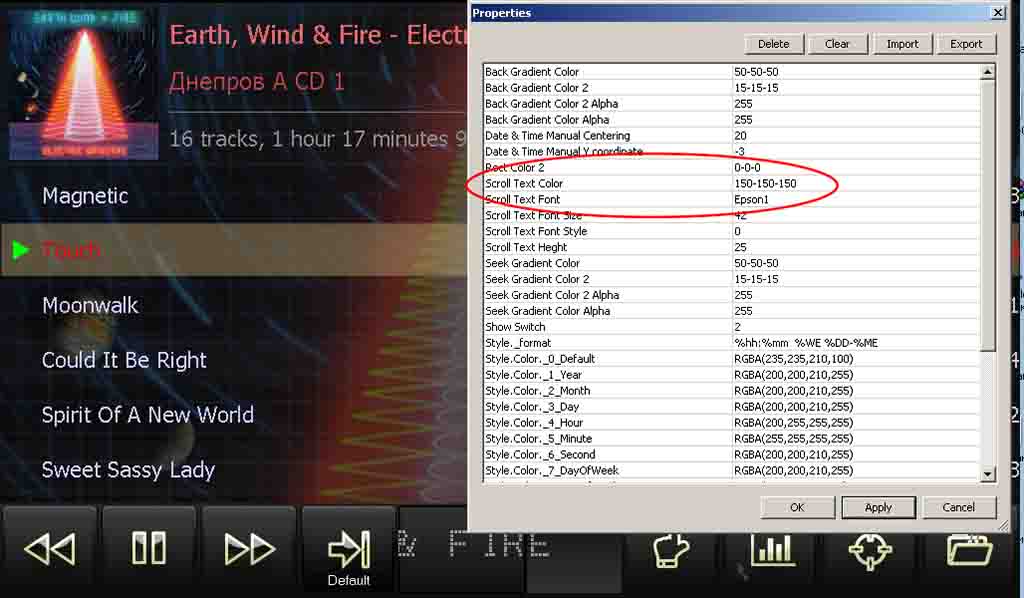Click the crosshair target icon
1024x598 pixels.
(x=870, y=550)
